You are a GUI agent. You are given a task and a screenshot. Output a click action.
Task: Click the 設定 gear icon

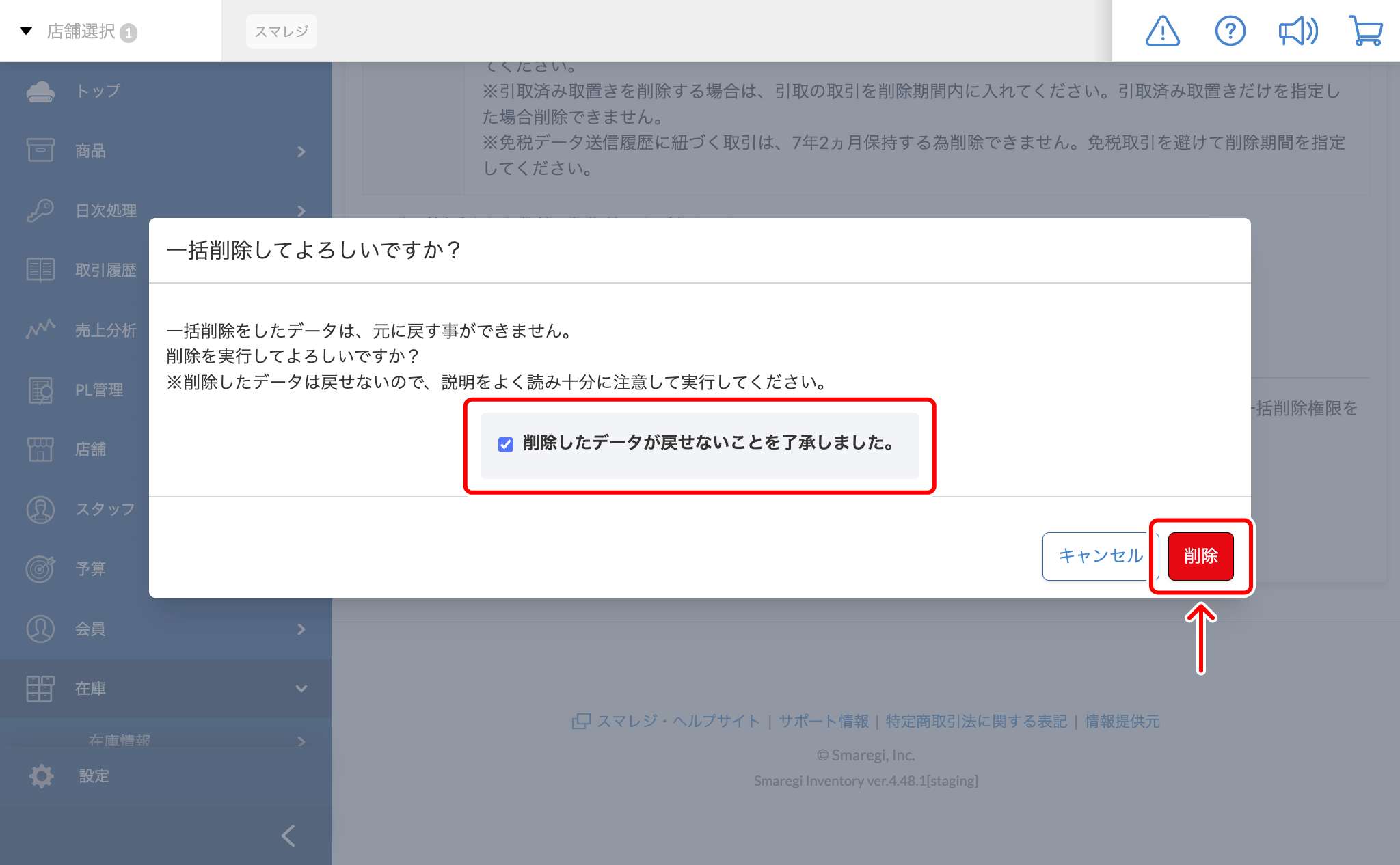(41, 776)
